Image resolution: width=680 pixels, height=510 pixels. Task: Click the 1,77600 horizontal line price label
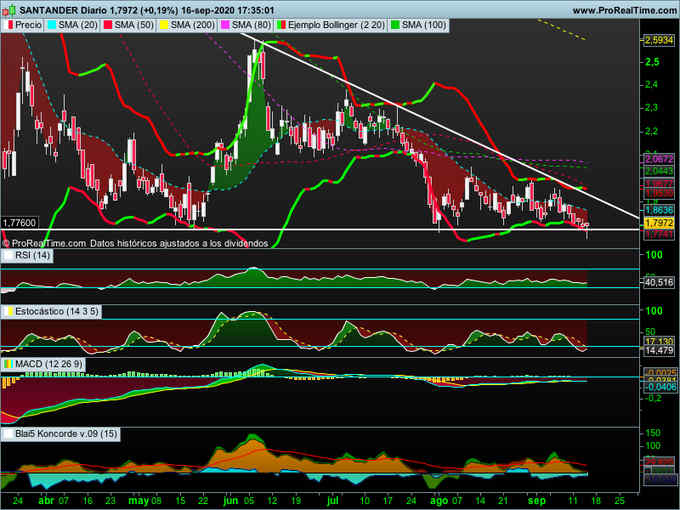pos(19,223)
